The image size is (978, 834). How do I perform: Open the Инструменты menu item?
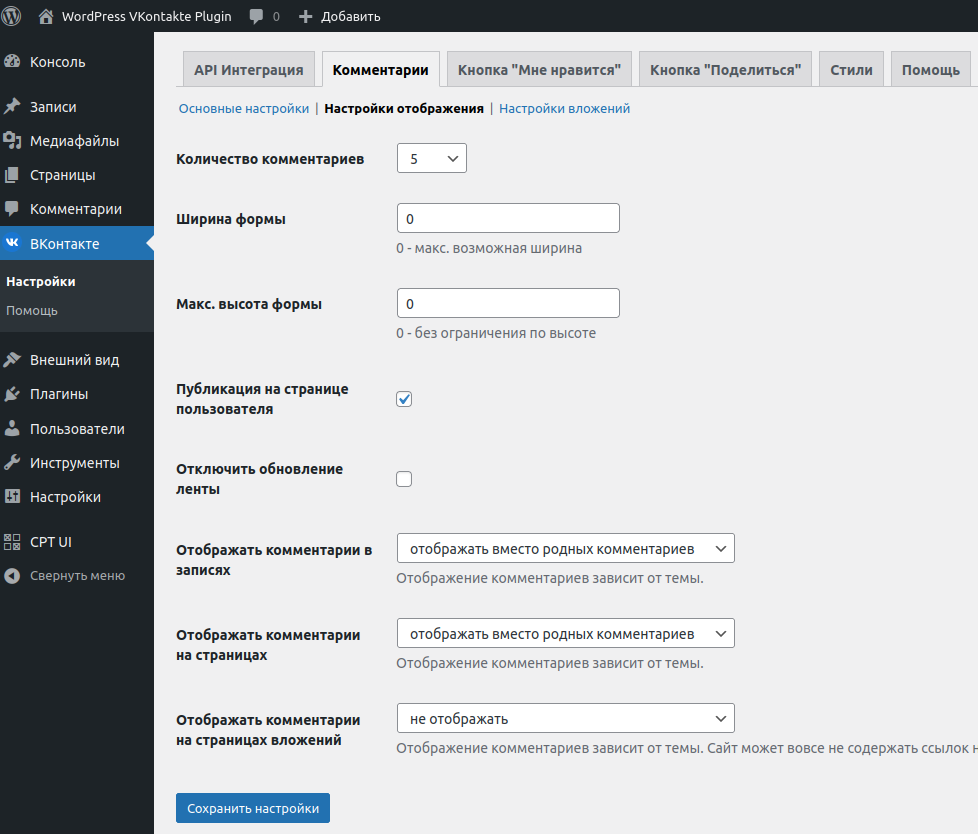coord(77,463)
